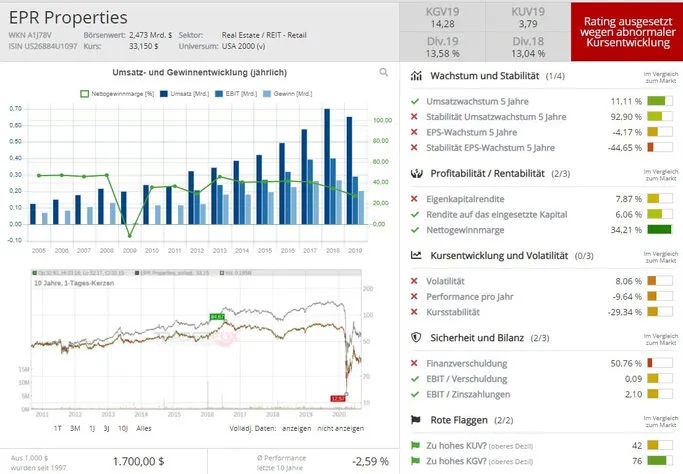Click the green check next to Umsatzwachstum 5 Jahre
The height and width of the screenshot is (474, 683).
[x=415, y=102]
